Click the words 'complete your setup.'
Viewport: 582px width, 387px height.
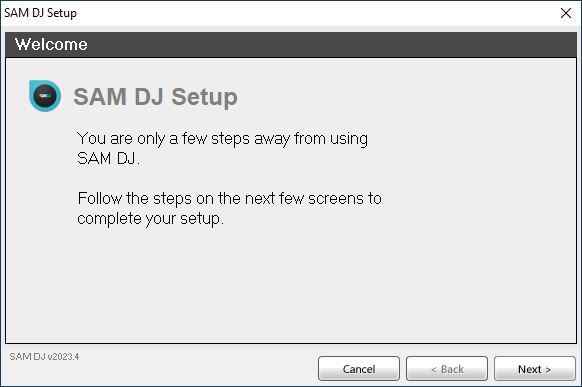[x=150, y=219]
